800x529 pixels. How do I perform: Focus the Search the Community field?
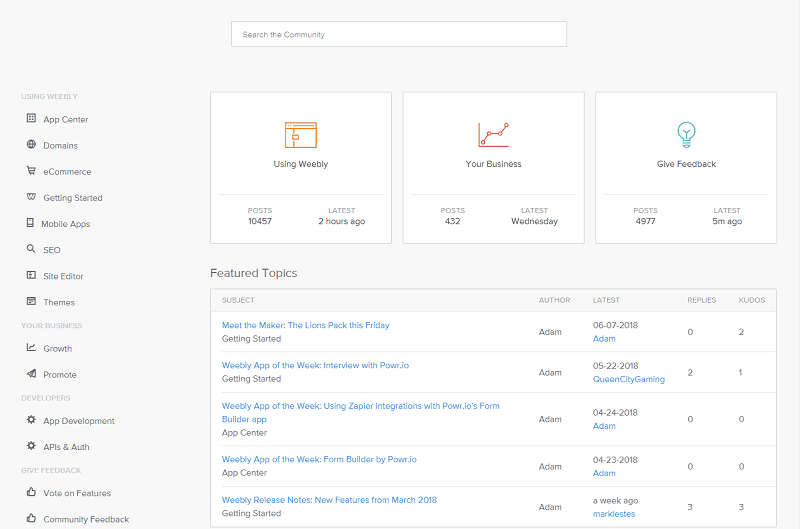[x=398, y=34]
